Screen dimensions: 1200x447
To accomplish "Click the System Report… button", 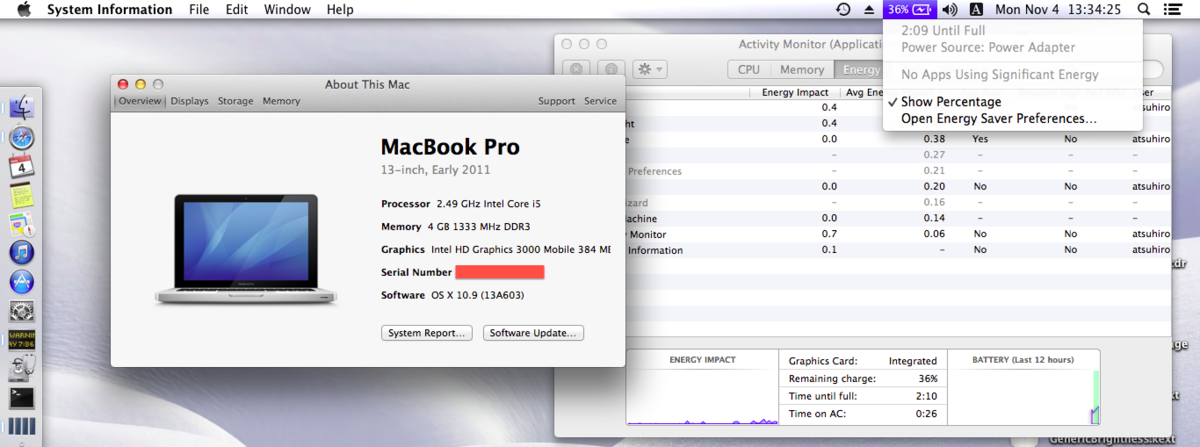I will (x=426, y=333).
